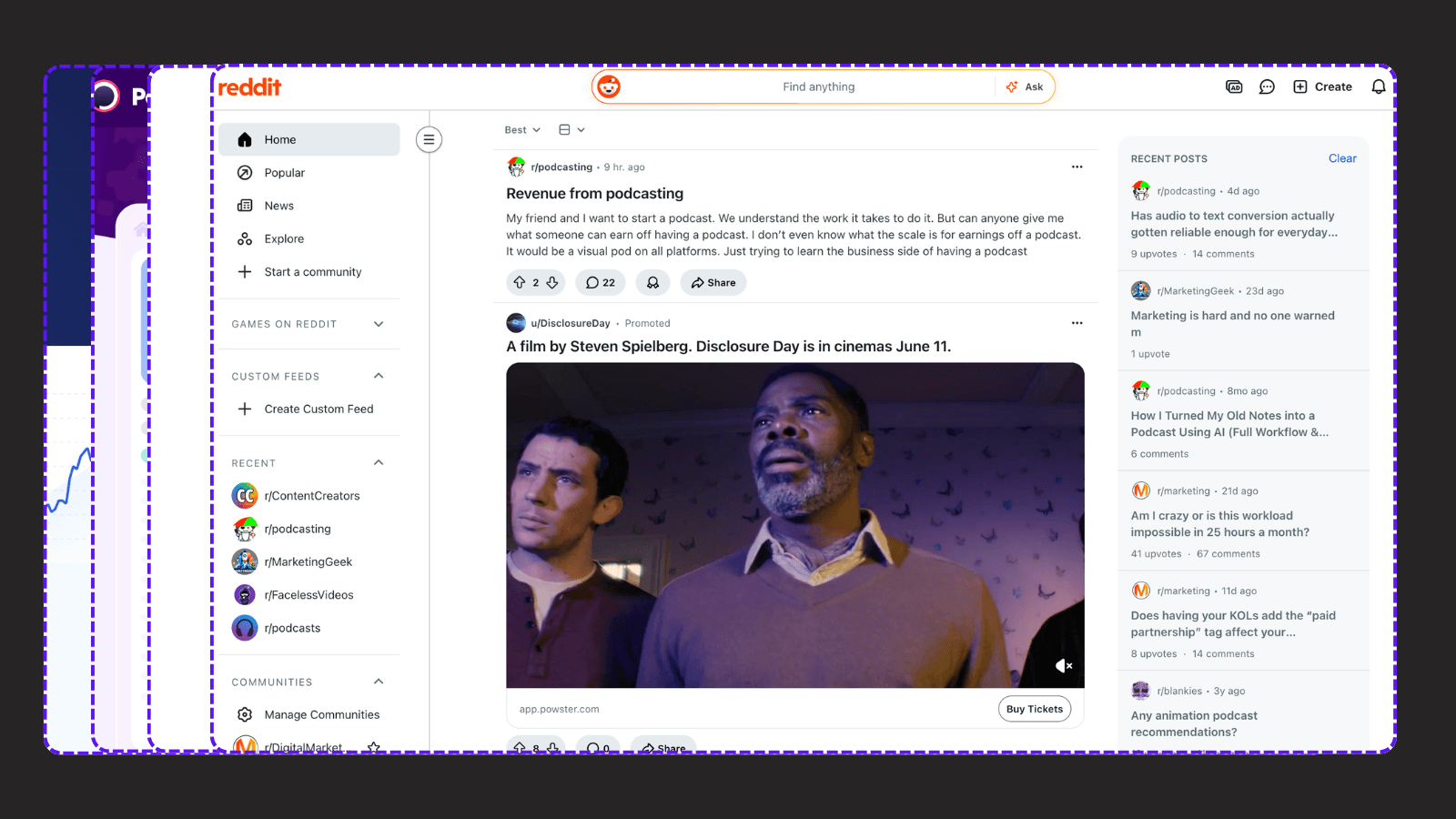Open Explore in the sidebar
The width and height of the screenshot is (1456, 819).
[309, 239]
